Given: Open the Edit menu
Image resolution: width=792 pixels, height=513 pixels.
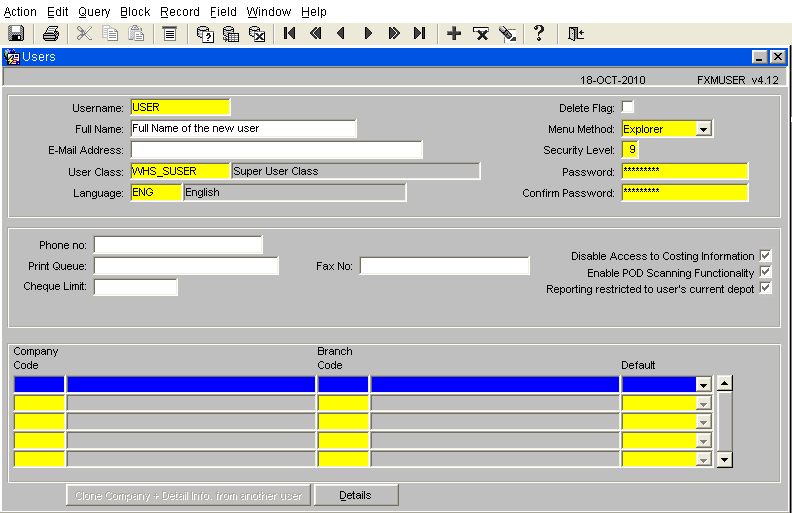Looking at the screenshot, I should pos(58,12).
